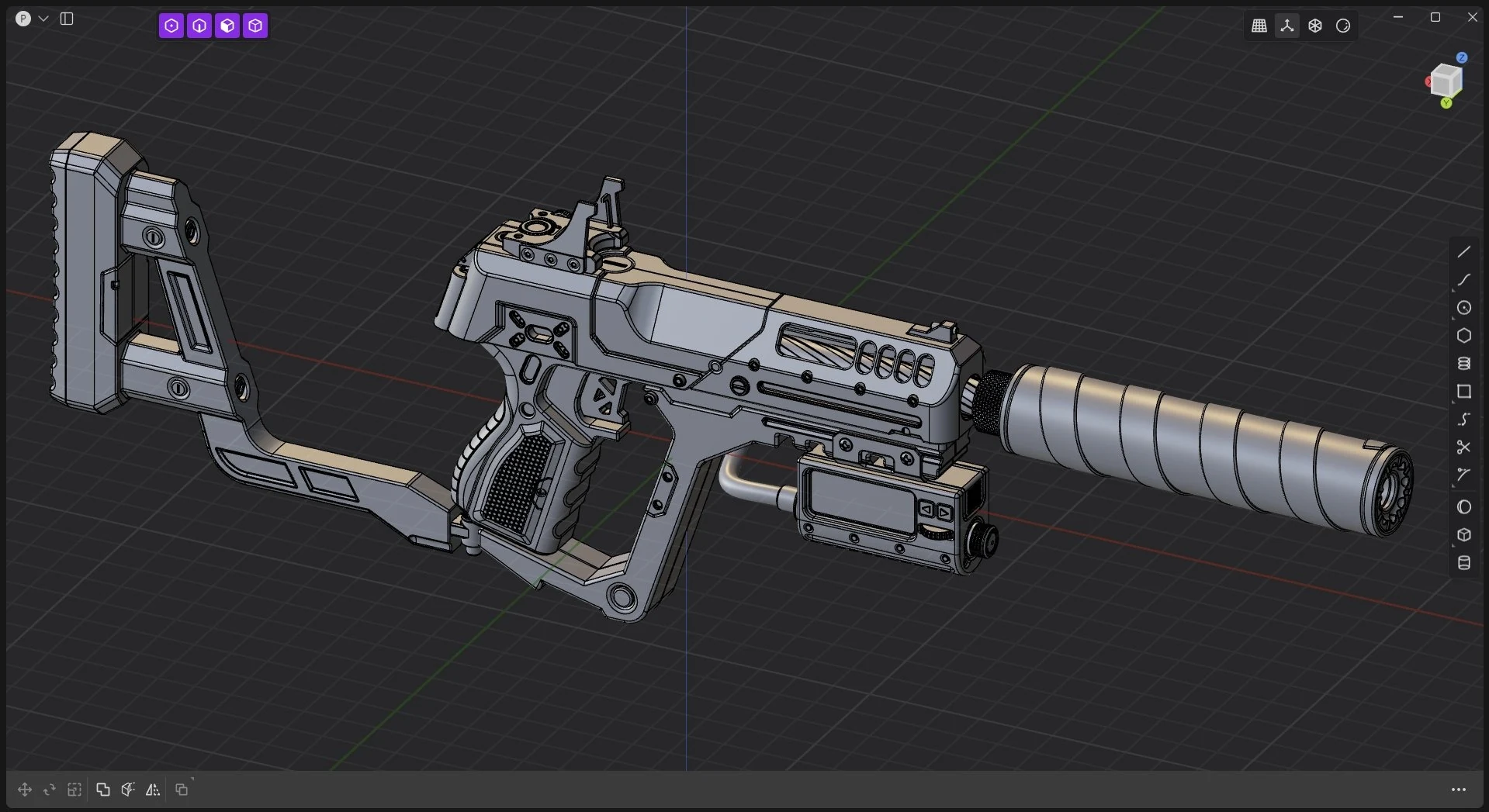1489x812 pixels.
Task: Click the Z axis on the view gizmo
Action: click(1462, 57)
